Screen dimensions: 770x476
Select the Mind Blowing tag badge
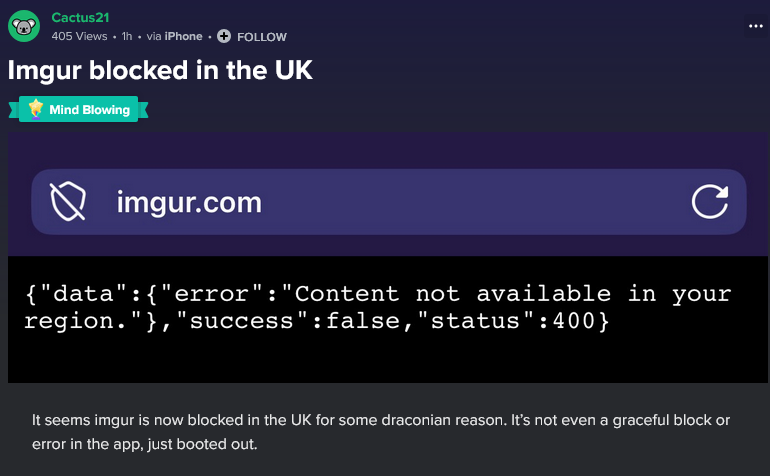coord(79,109)
